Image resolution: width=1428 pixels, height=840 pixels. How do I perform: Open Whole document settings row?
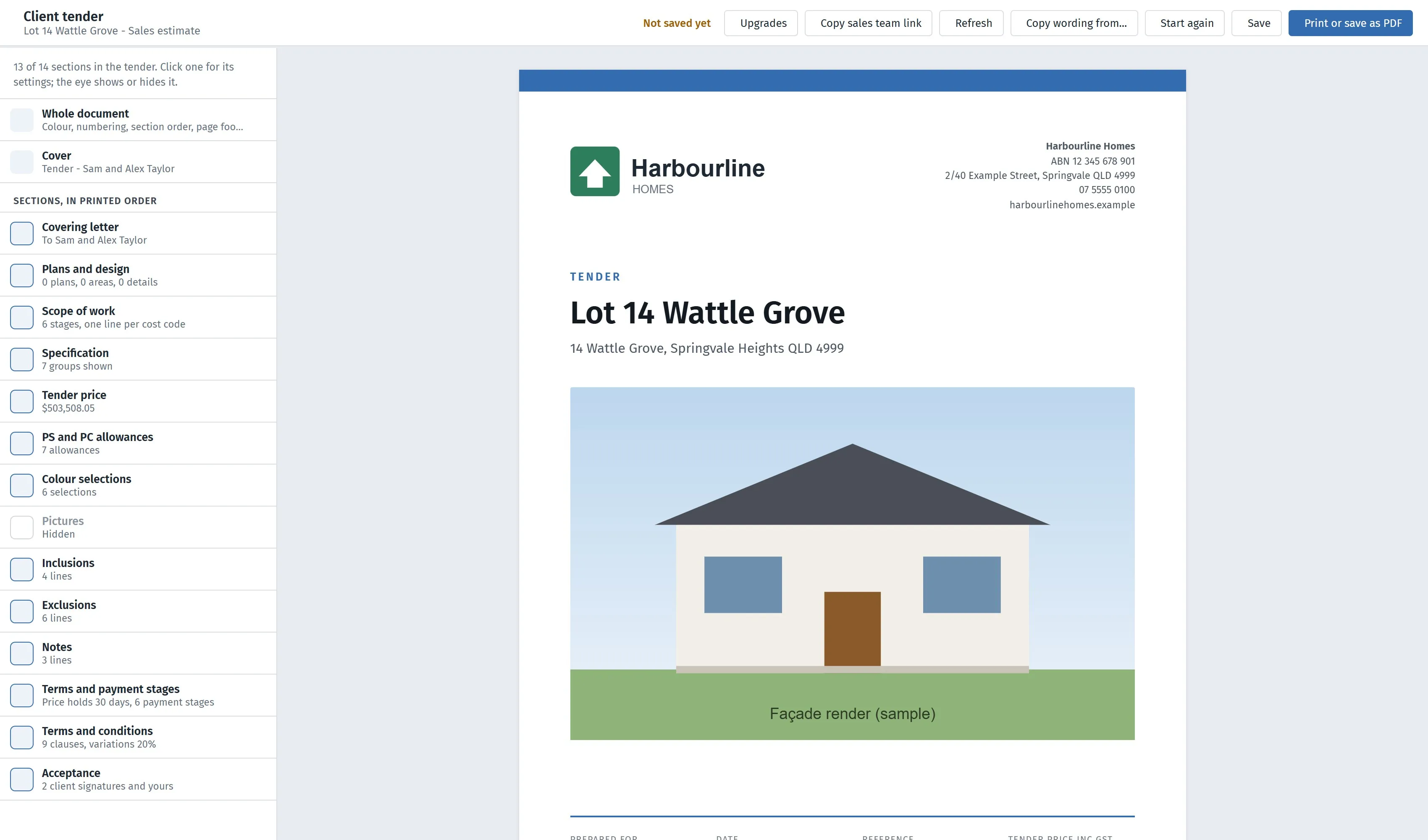click(138, 120)
